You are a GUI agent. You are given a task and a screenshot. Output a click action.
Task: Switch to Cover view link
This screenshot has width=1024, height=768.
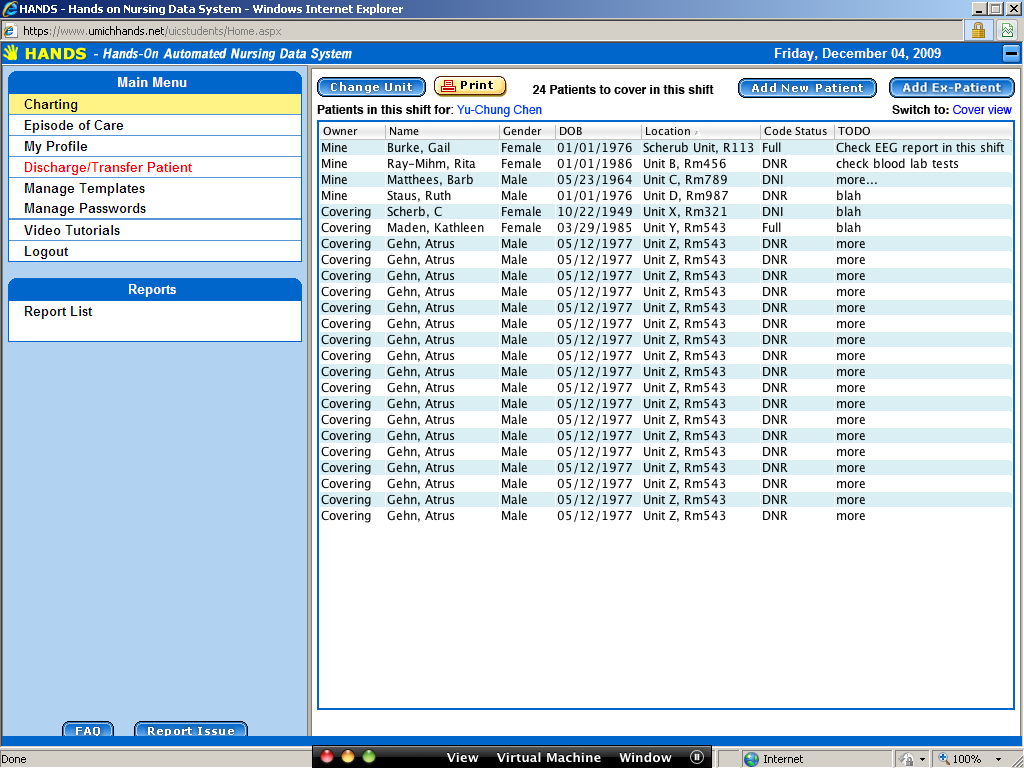coord(982,110)
